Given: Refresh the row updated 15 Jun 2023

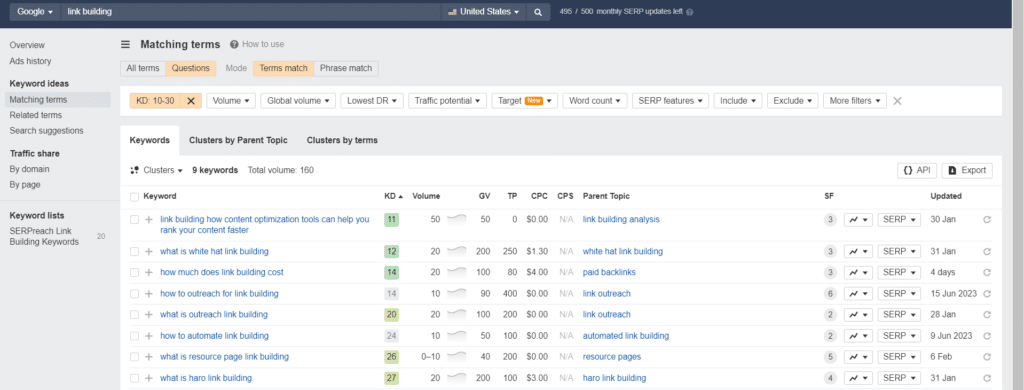Looking at the screenshot, I should (x=987, y=294).
